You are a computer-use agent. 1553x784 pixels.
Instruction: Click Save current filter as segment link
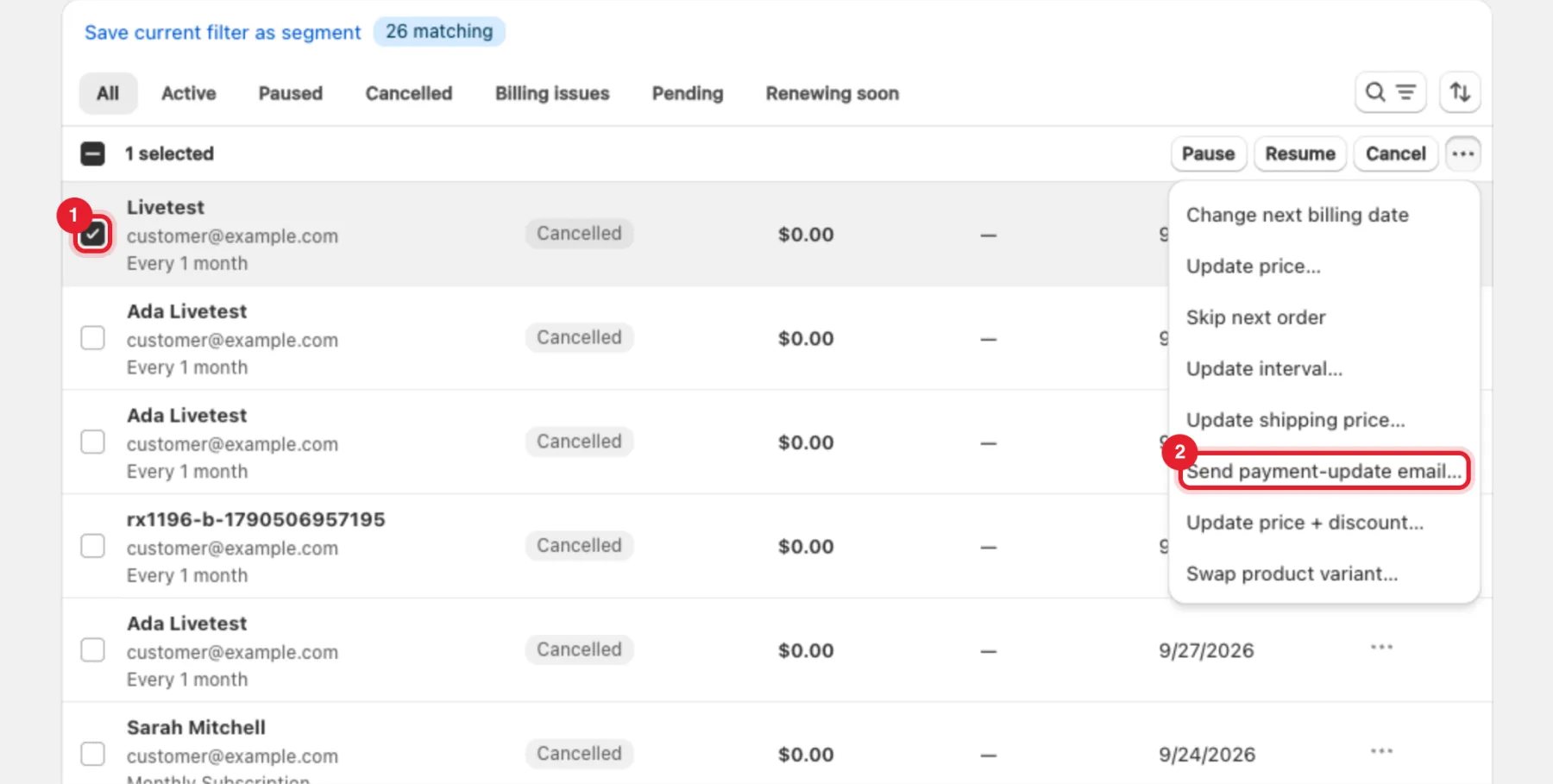pos(223,33)
